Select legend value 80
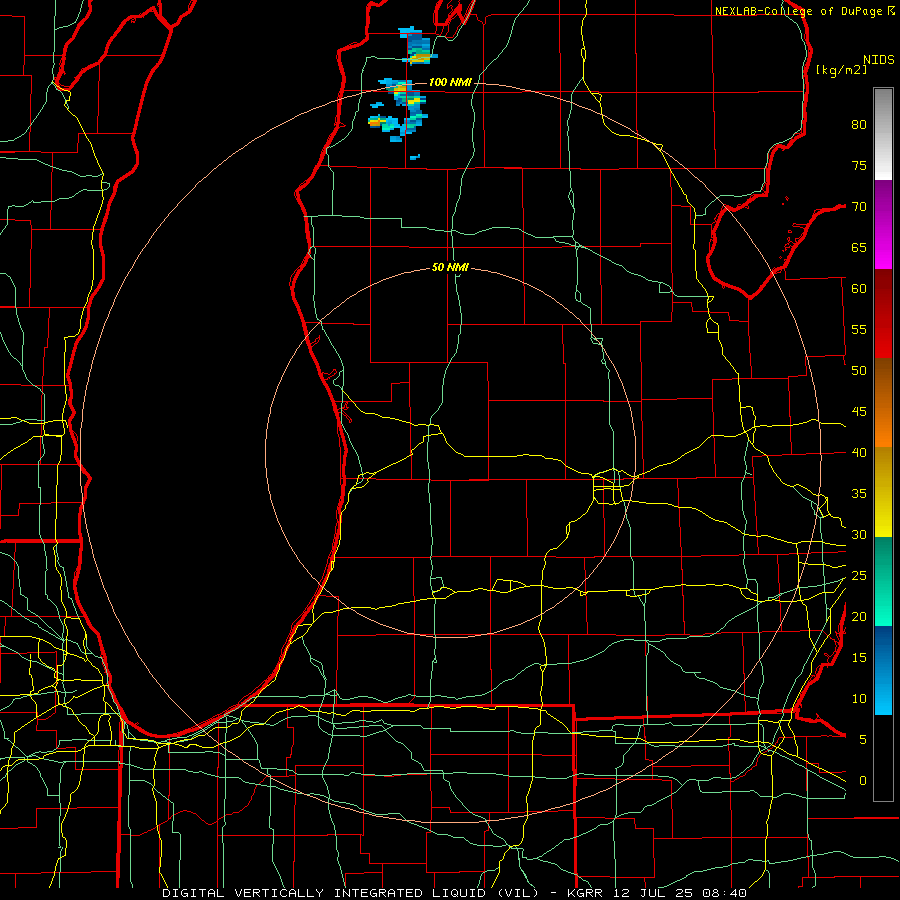Screen dimensions: 900x900 (x=859, y=125)
